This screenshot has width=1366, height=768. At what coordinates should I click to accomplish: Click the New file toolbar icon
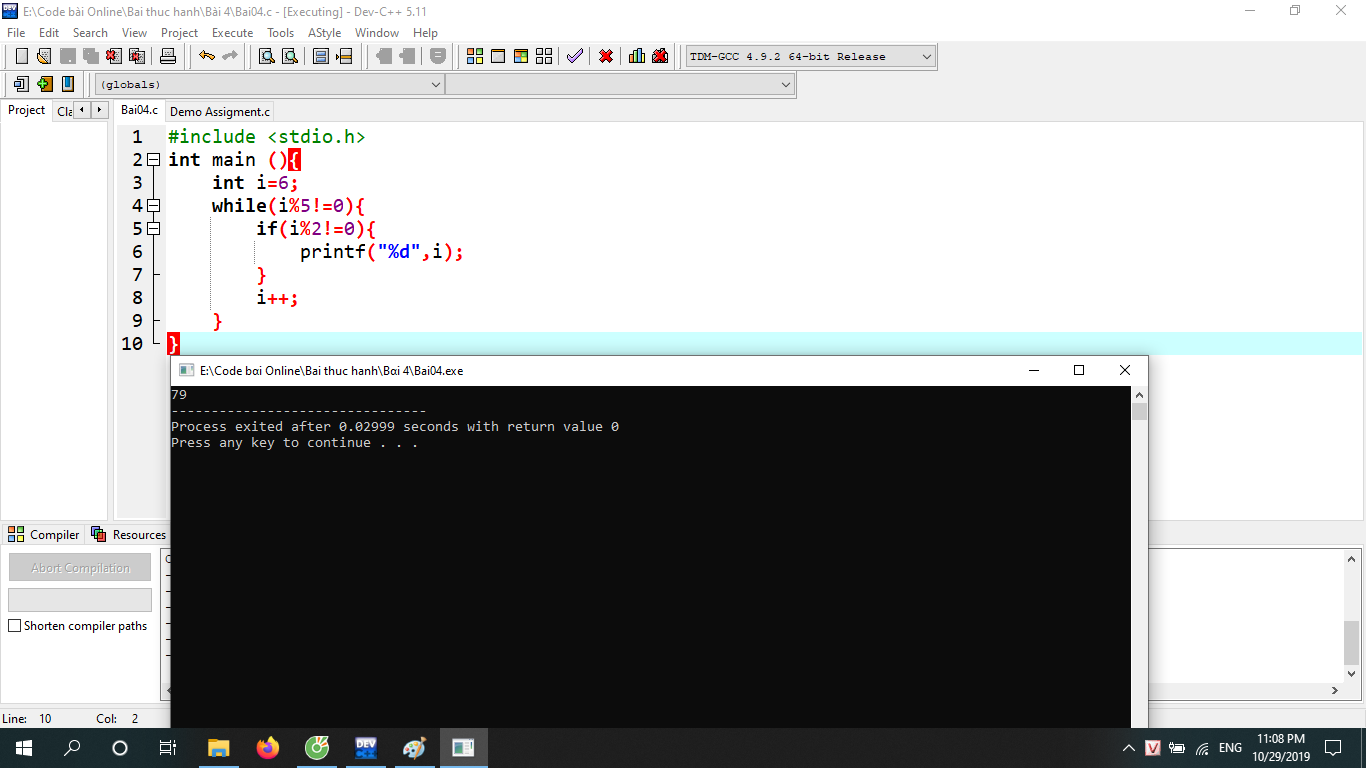pos(21,56)
